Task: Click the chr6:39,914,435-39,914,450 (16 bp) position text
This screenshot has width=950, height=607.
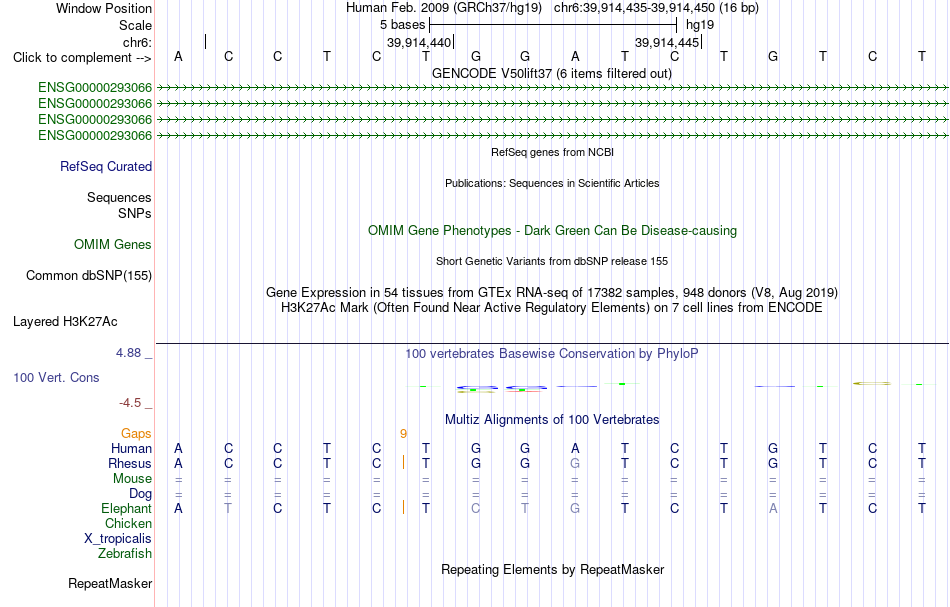Action: [x=656, y=8]
